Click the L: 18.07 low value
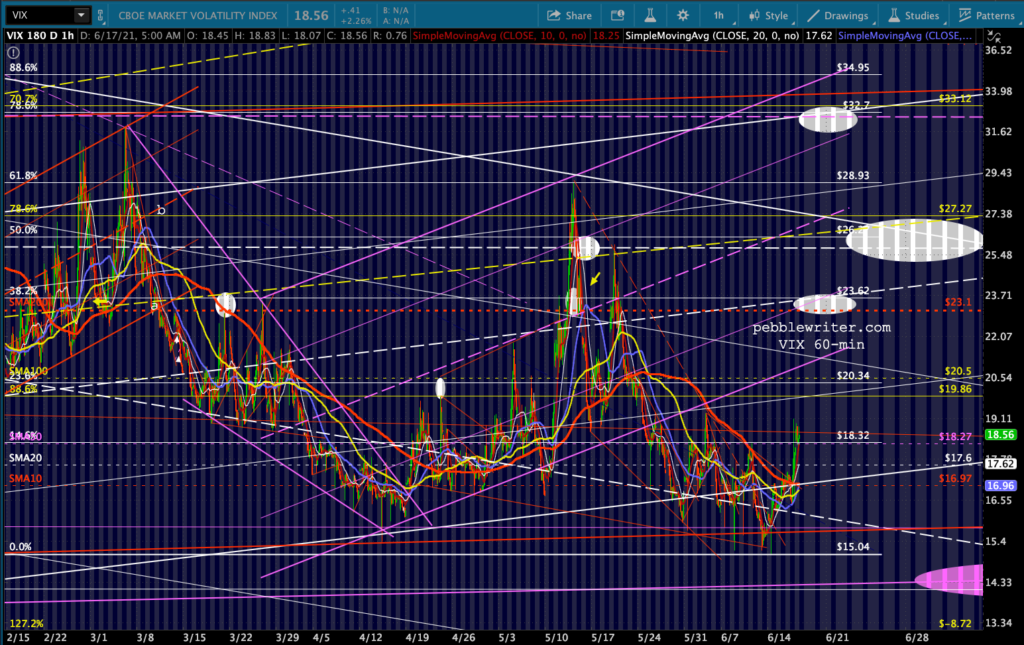Image resolution: width=1024 pixels, height=645 pixels. click(300, 35)
